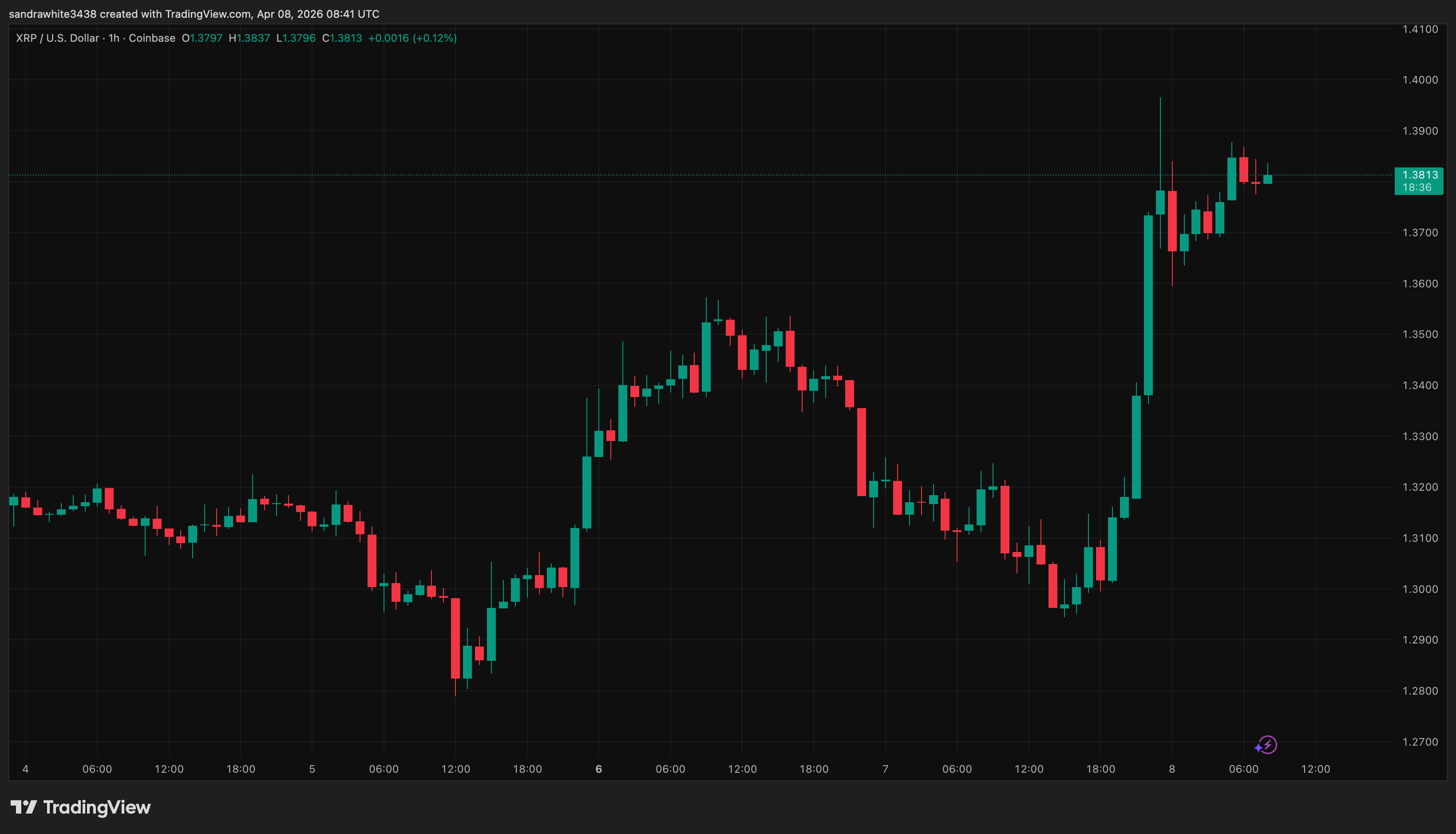Click the XRP / U.S. Dollar symbol title
The image size is (1456, 834).
click(x=57, y=38)
